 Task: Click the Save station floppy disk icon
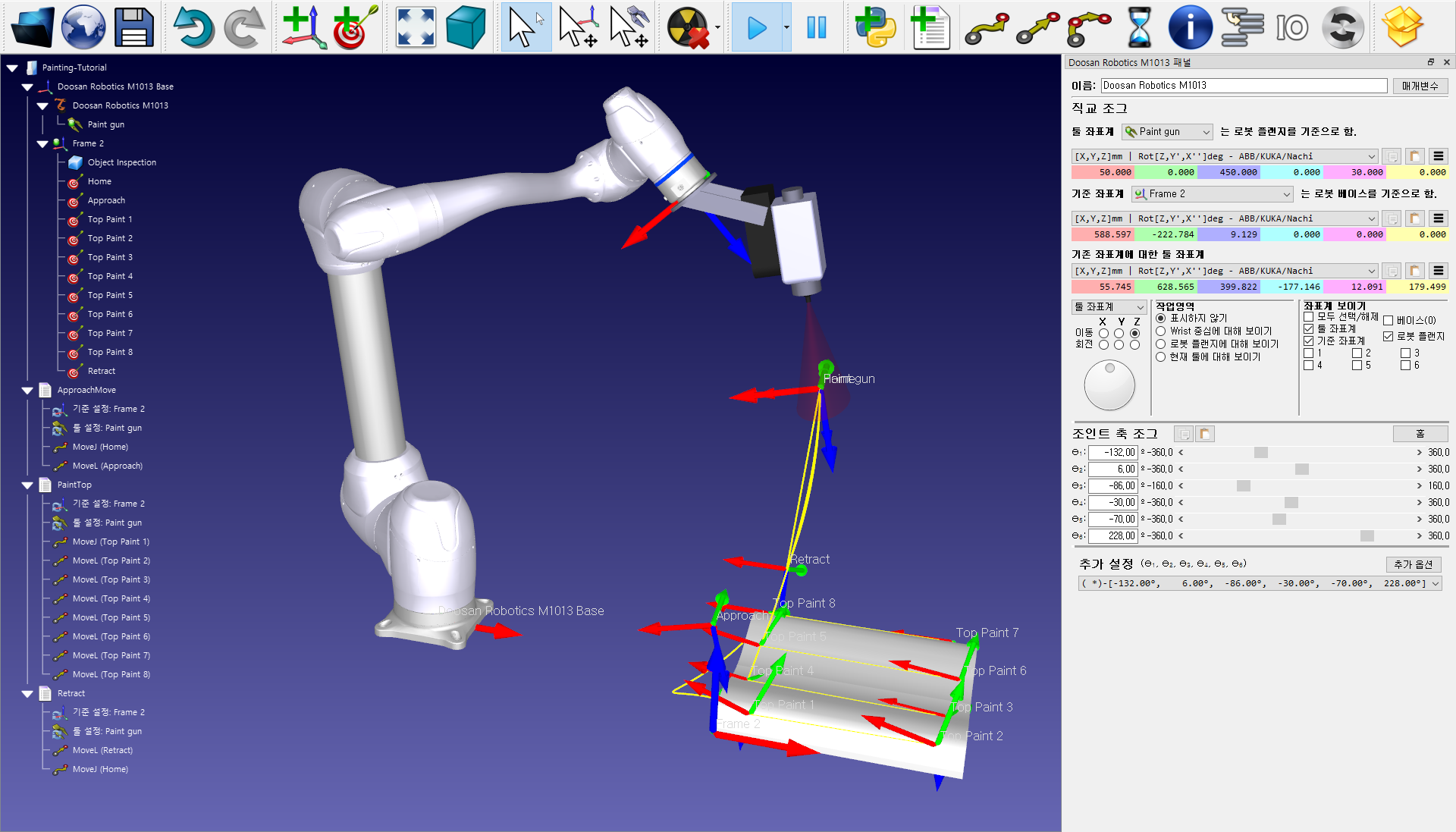[x=134, y=28]
